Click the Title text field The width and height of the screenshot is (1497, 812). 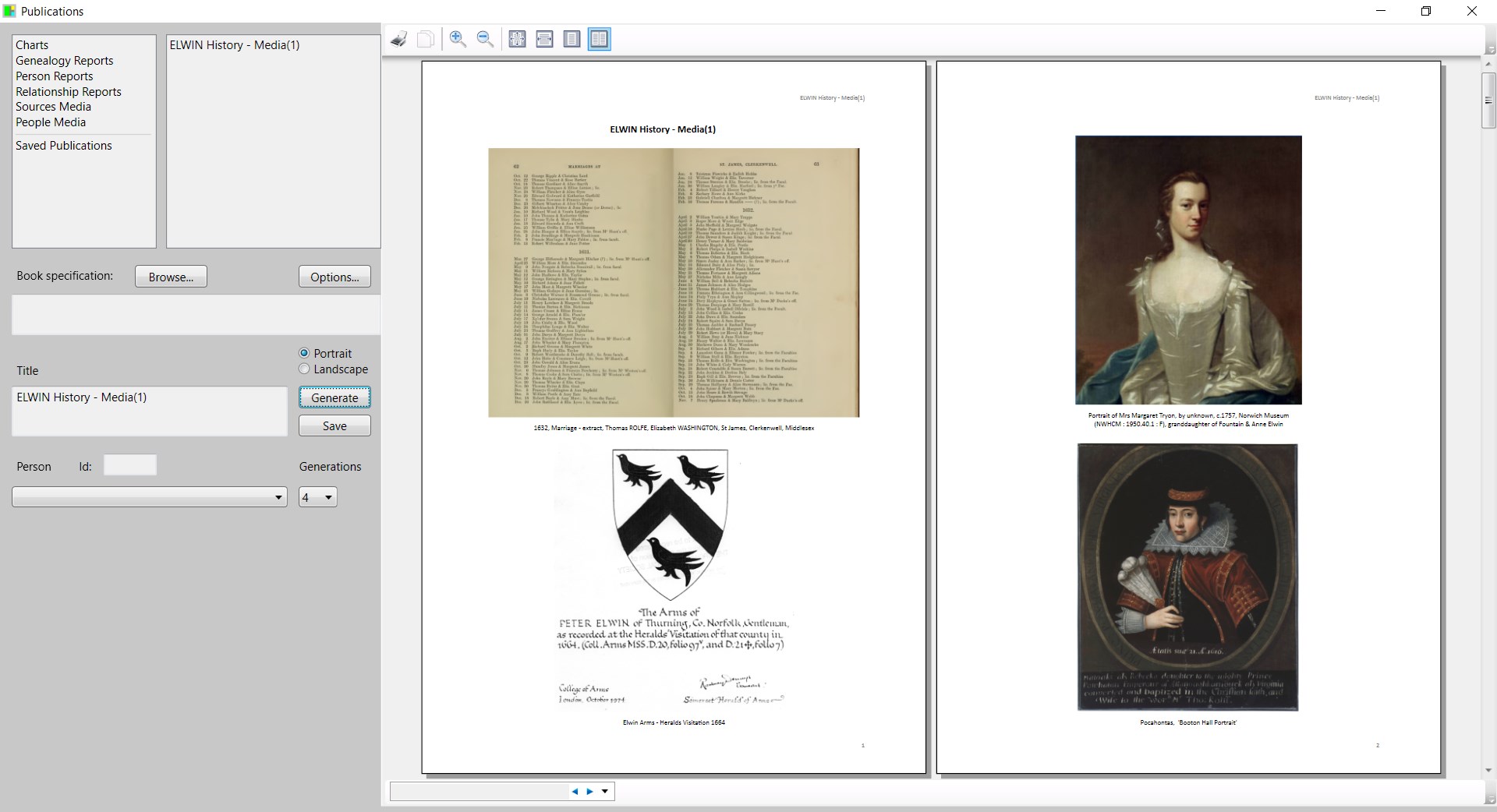tap(150, 411)
